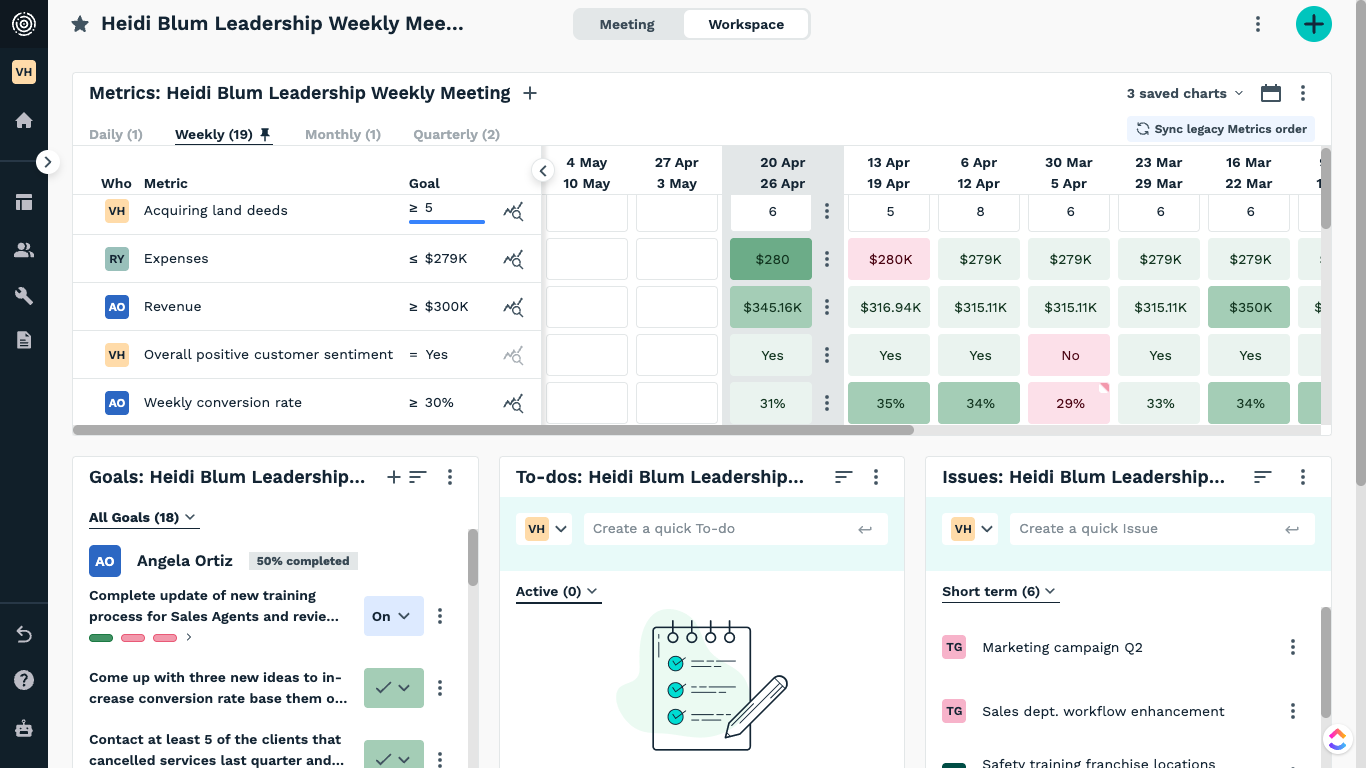
Task: View chart for Expenses metric
Action: pos(513,259)
